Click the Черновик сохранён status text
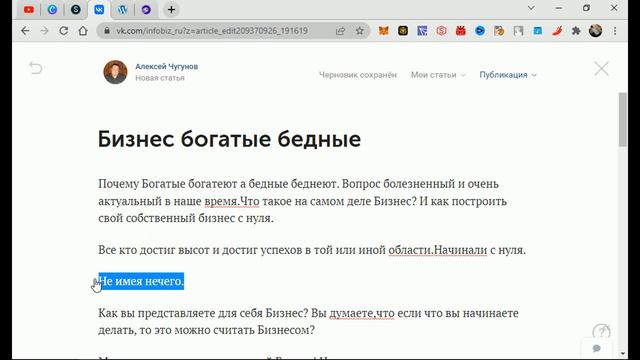This screenshot has height=360, width=640. tap(358, 75)
